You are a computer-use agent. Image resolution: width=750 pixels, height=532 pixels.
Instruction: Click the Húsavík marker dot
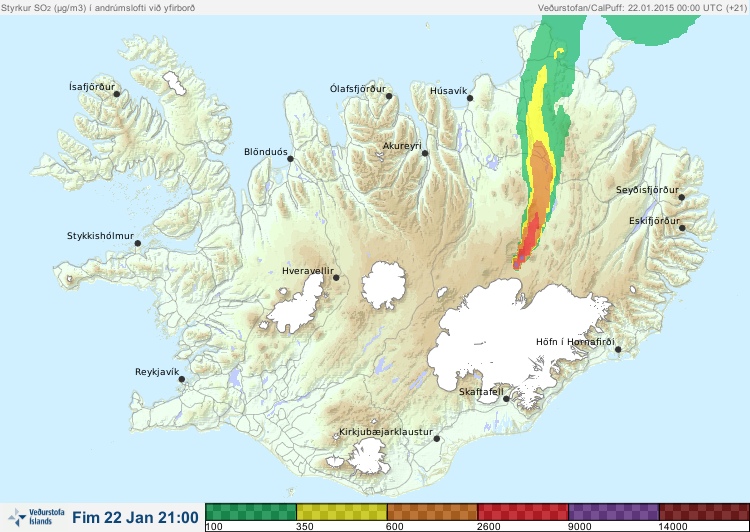click(470, 98)
